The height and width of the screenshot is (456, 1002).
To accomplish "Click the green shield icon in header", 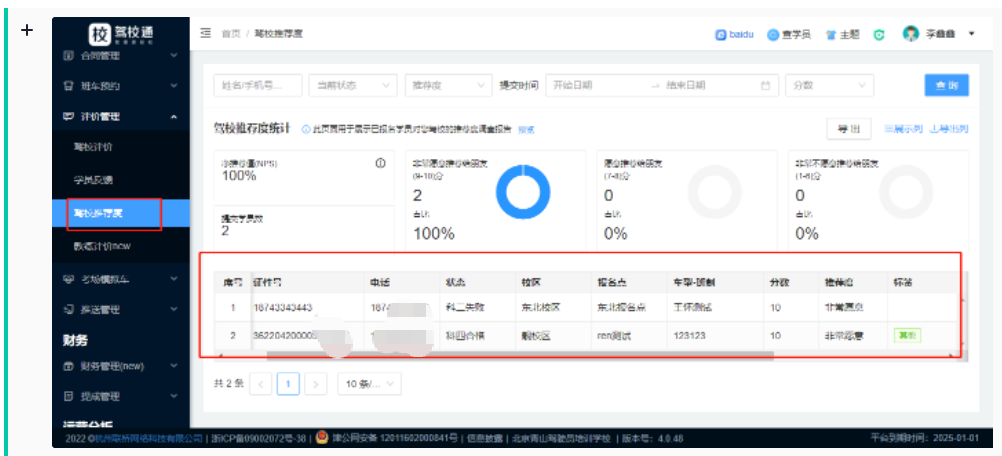I will click(879, 35).
